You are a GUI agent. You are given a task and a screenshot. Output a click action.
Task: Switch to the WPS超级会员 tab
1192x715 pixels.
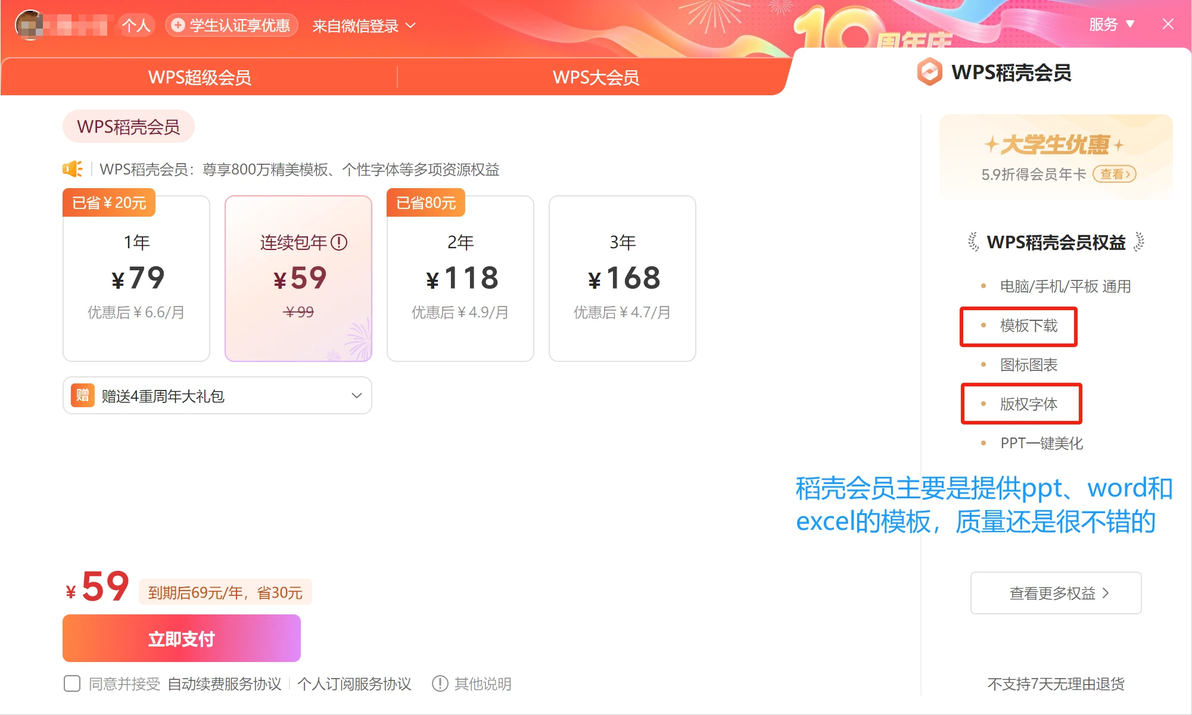pyautogui.click(x=199, y=77)
